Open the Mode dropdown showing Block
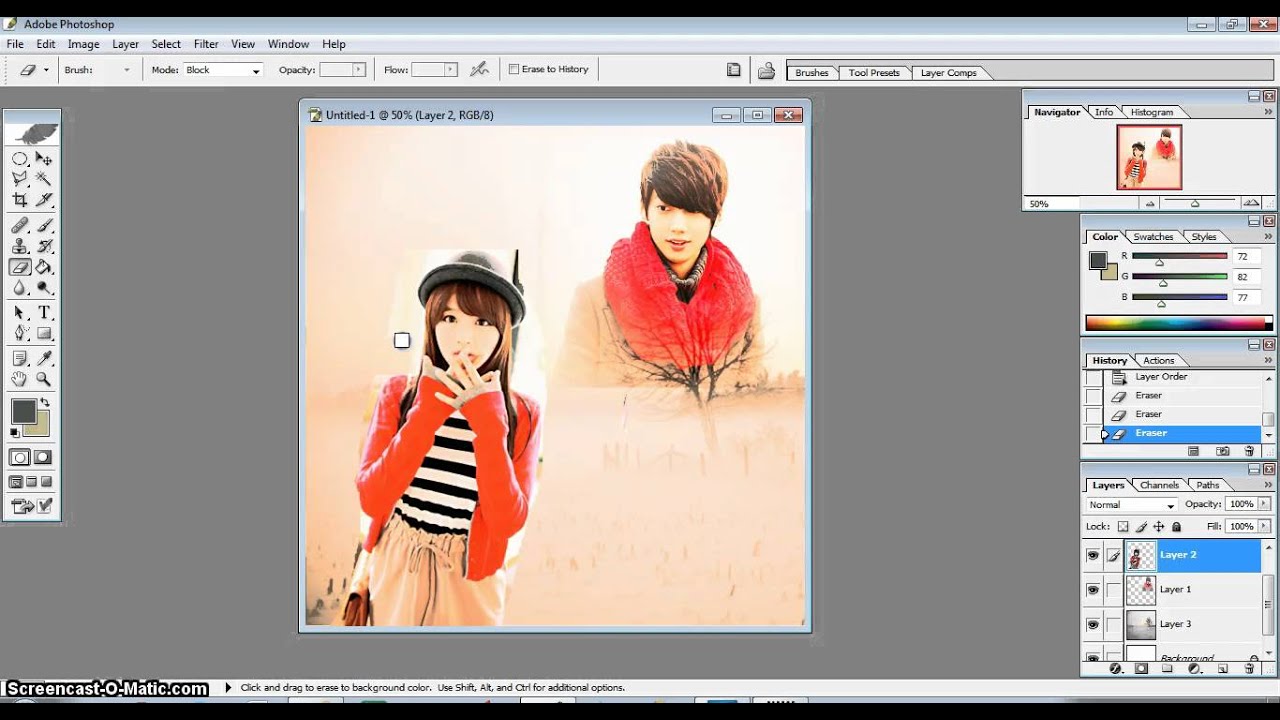 [x=223, y=70]
